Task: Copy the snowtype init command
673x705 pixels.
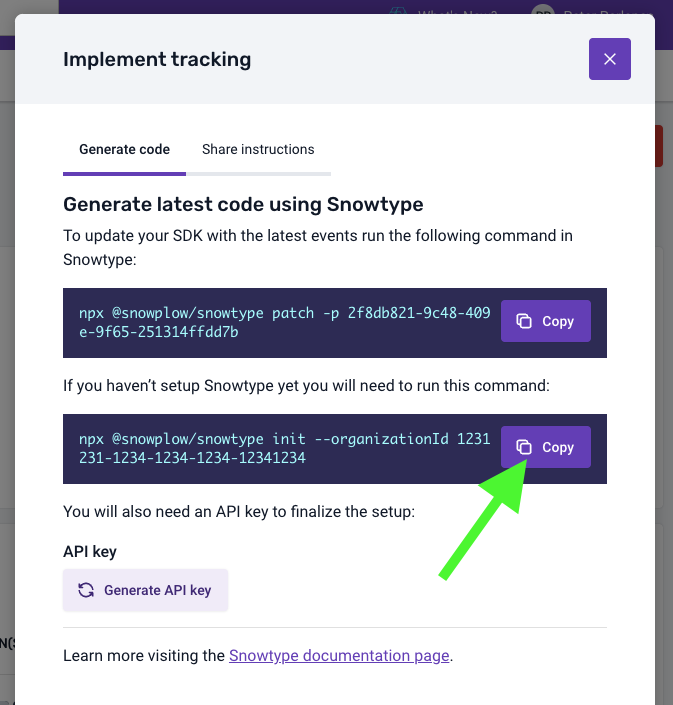Action: [x=546, y=447]
